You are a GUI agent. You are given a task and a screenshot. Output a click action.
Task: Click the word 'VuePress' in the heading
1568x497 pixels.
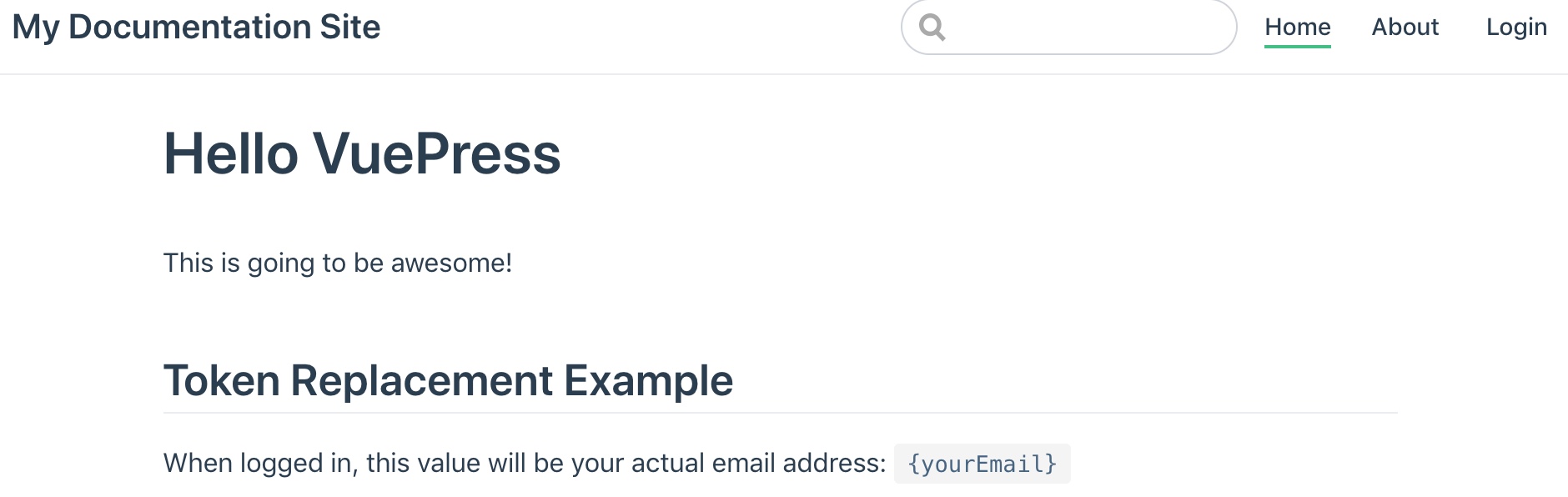point(436,154)
